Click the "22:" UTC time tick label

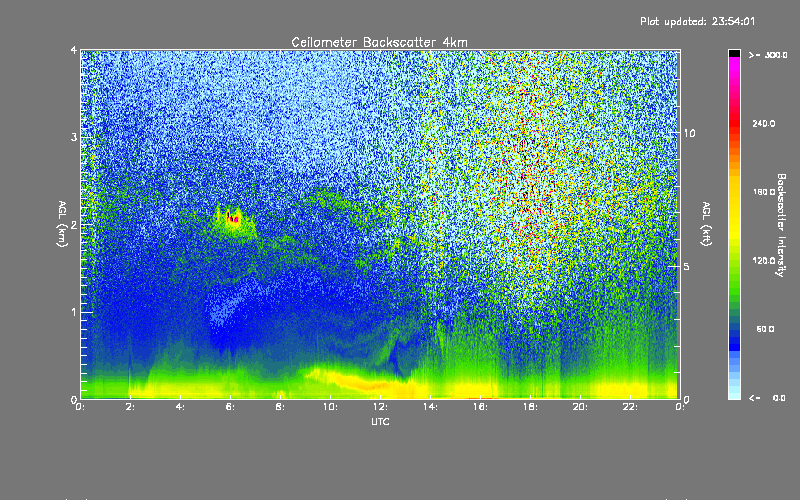pyautogui.click(x=631, y=407)
